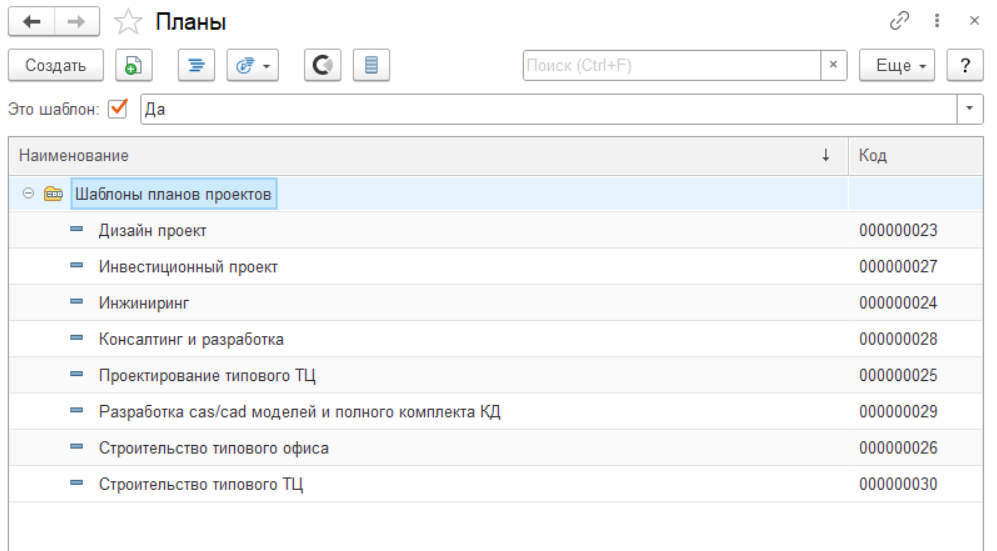Screen dimensions: 997x551
Task: Open the "Да" filter dropdown arrow
Action: point(971,109)
